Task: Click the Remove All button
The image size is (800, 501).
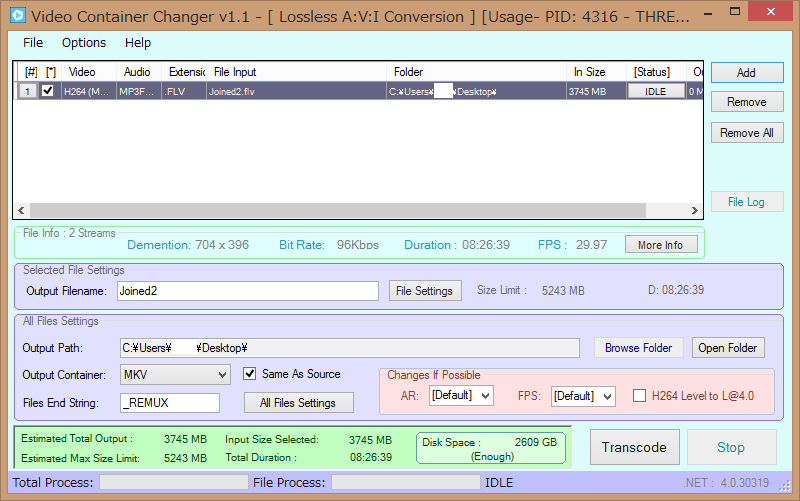Action: 746,133
